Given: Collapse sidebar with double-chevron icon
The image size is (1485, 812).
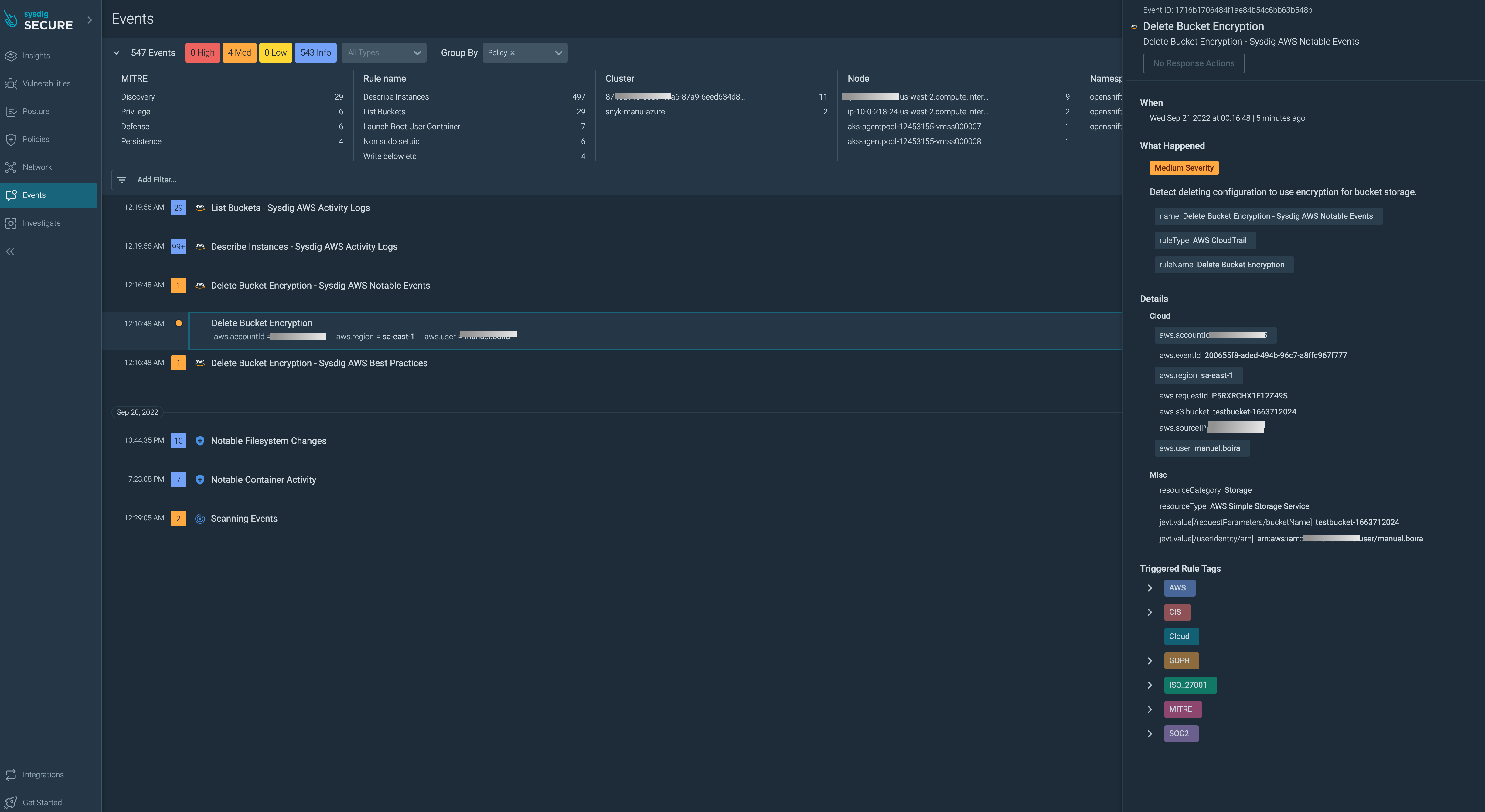Looking at the screenshot, I should click(10, 251).
